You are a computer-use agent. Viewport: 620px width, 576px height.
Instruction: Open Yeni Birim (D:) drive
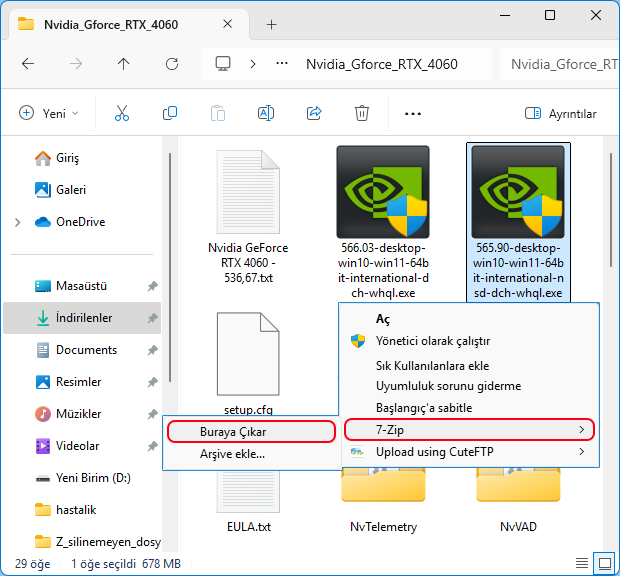(93, 478)
